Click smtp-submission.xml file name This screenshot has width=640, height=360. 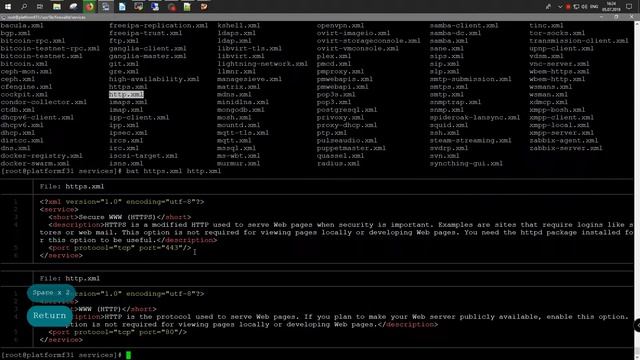(471, 79)
